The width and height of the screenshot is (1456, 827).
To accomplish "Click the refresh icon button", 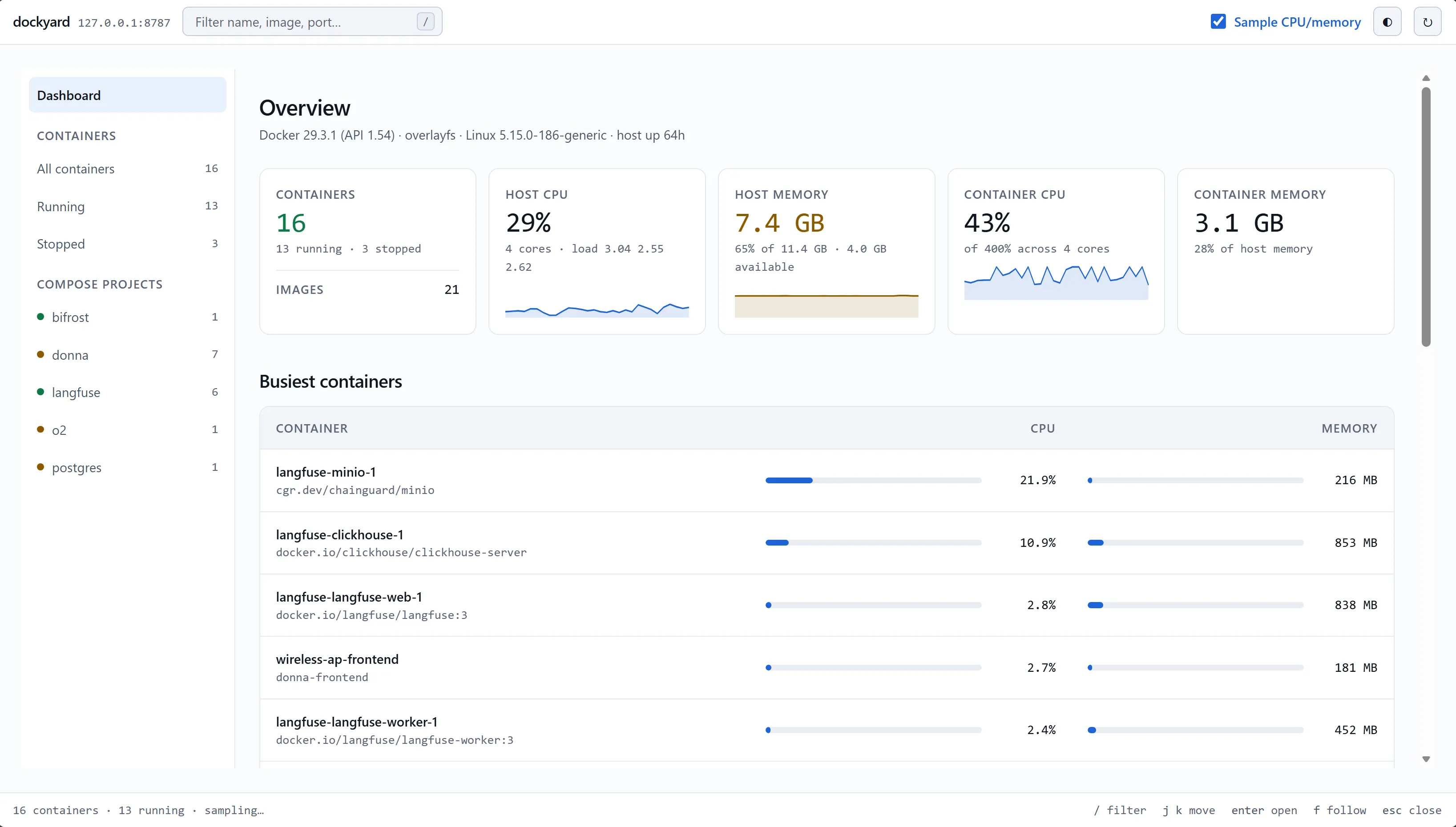I will 1428,22.
